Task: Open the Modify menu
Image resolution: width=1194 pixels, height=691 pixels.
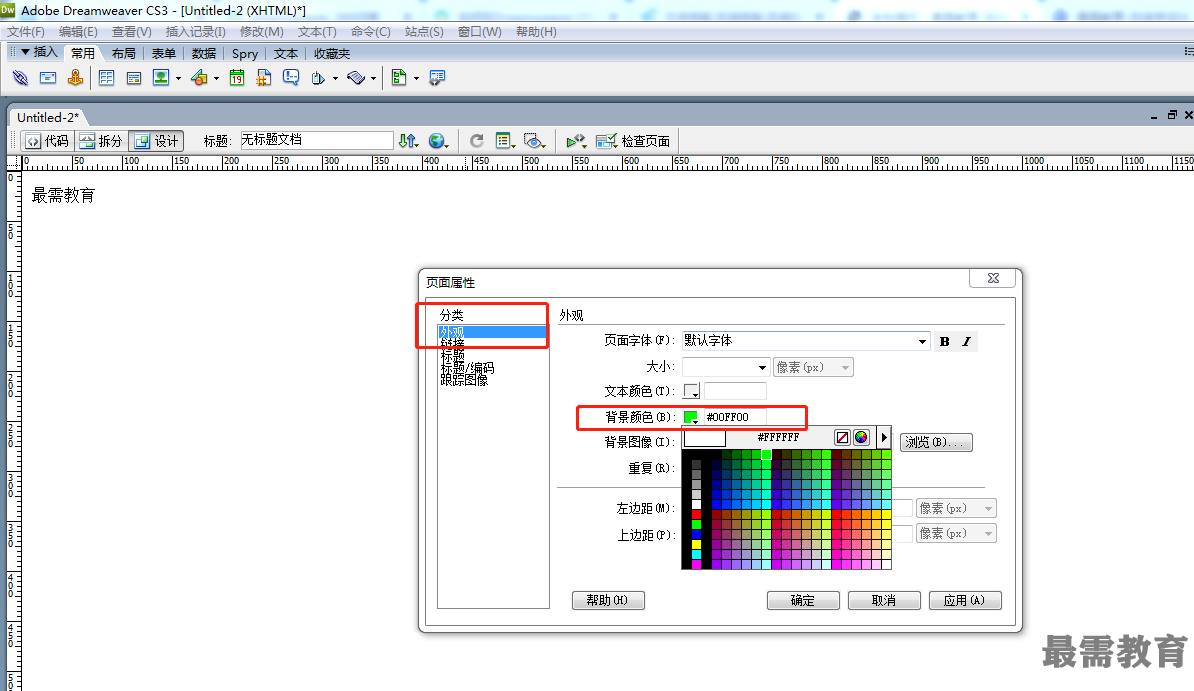Action: click(x=261, y=32)
